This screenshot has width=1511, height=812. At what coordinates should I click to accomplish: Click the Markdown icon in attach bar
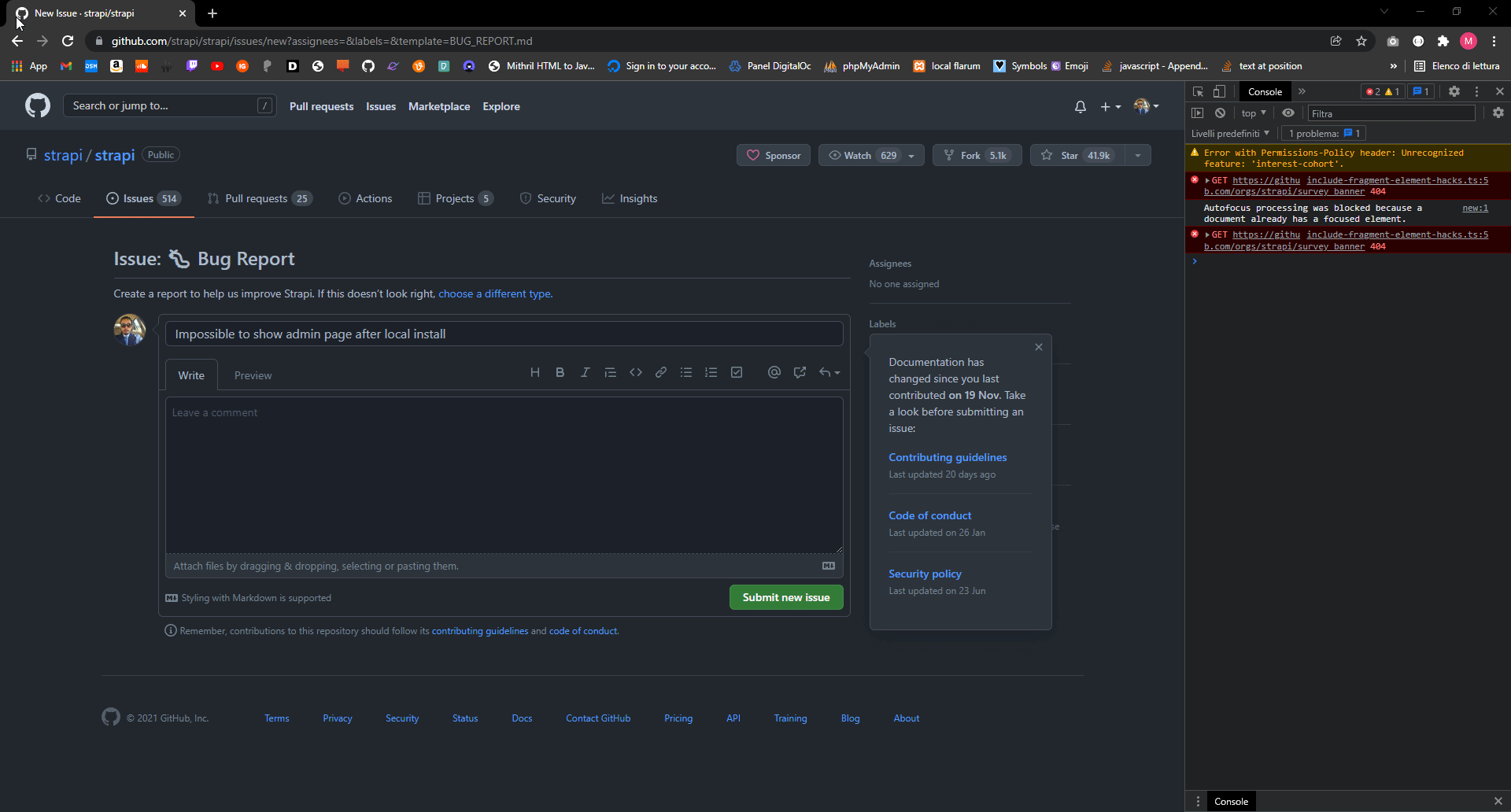click(x=829, y=566)
